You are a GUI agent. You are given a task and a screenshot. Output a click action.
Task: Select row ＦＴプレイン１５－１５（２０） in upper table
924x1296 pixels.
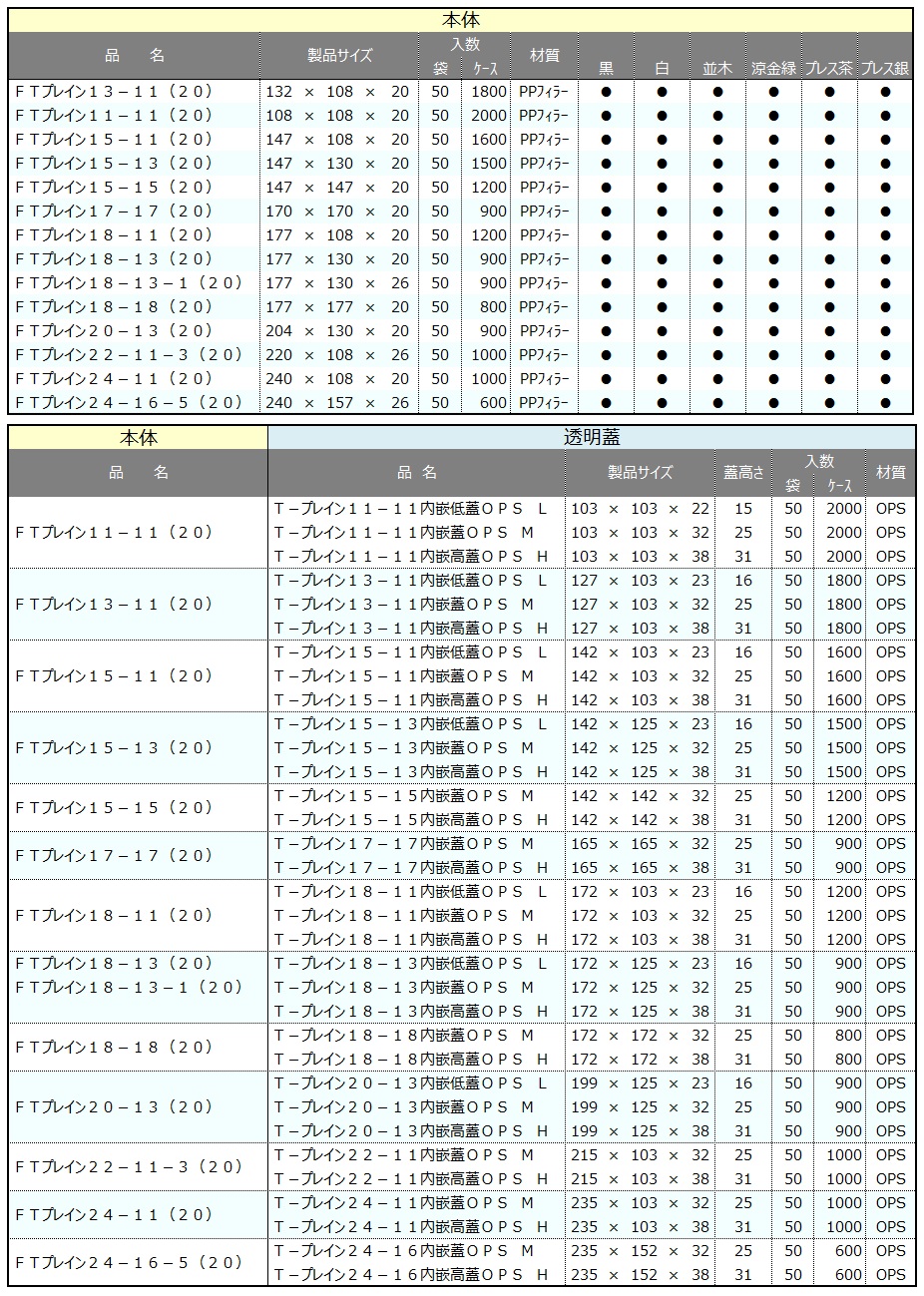(462, 187)
